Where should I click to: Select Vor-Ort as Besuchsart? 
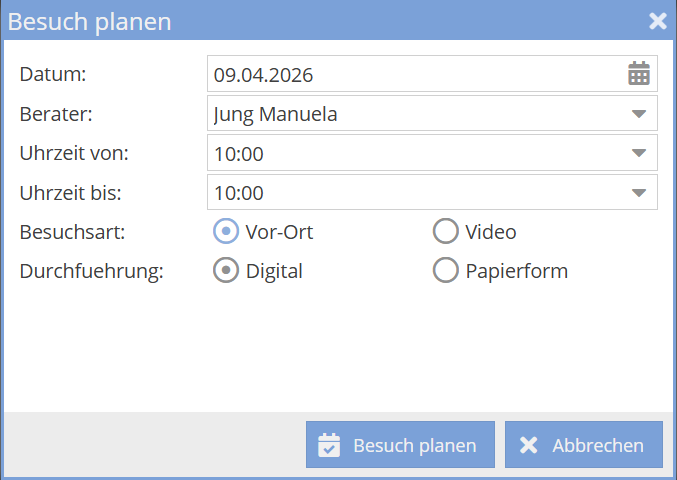(226, 232)
